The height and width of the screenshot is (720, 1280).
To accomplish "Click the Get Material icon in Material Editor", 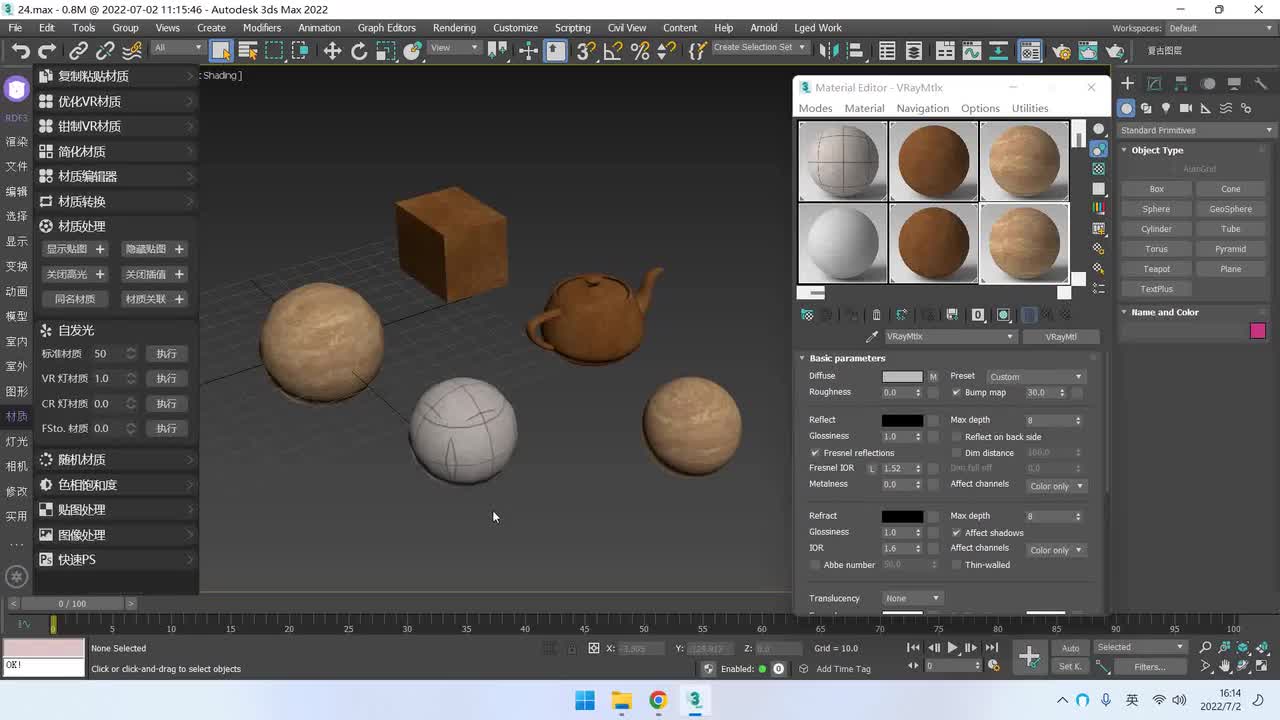I will pos(807,315).
